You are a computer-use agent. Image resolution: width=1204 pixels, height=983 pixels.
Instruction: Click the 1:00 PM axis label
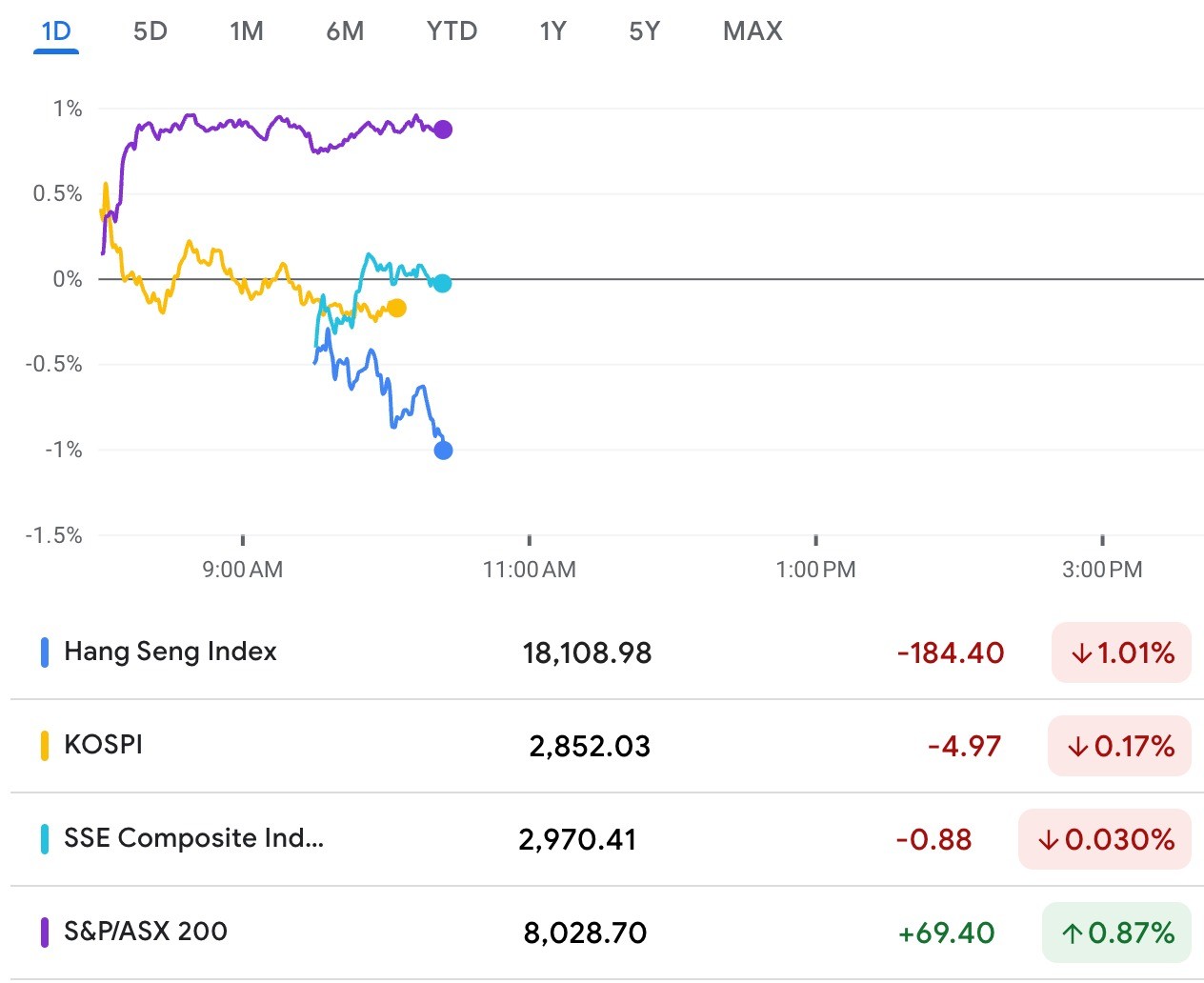[x=816, y=570]
